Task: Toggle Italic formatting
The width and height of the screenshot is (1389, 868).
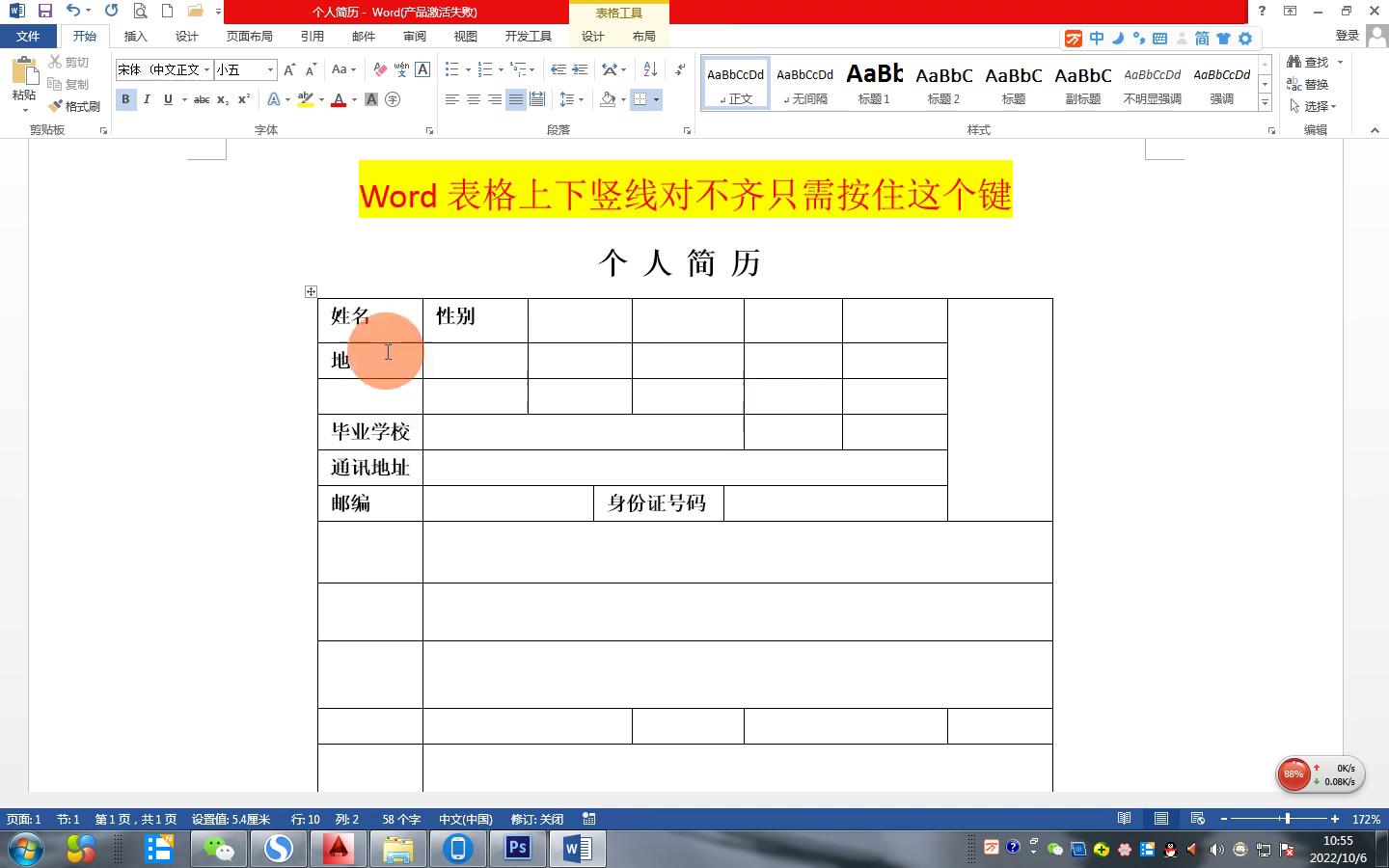Action: click(x=147, y=99)
